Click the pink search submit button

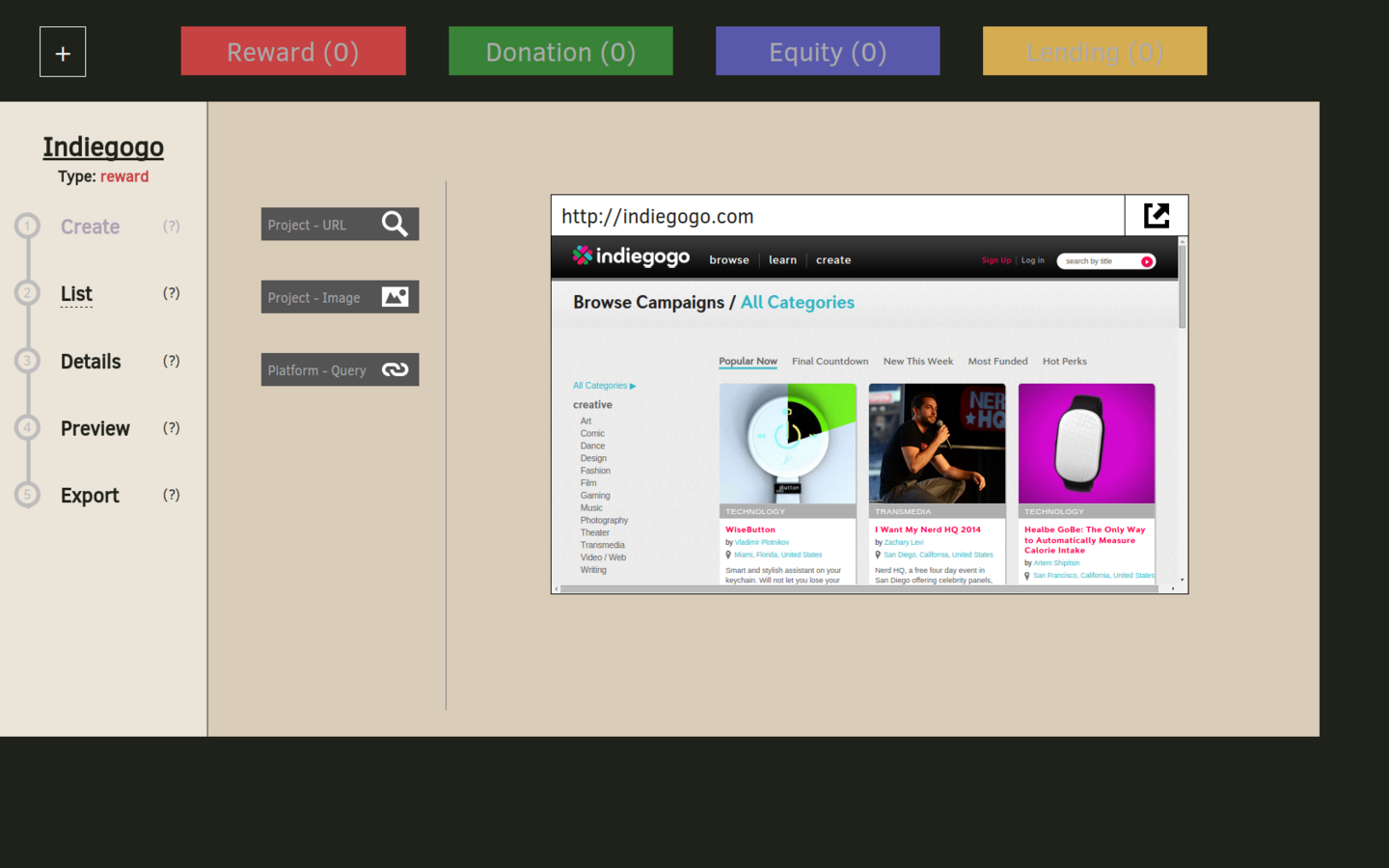click(x=1147, y=261)
